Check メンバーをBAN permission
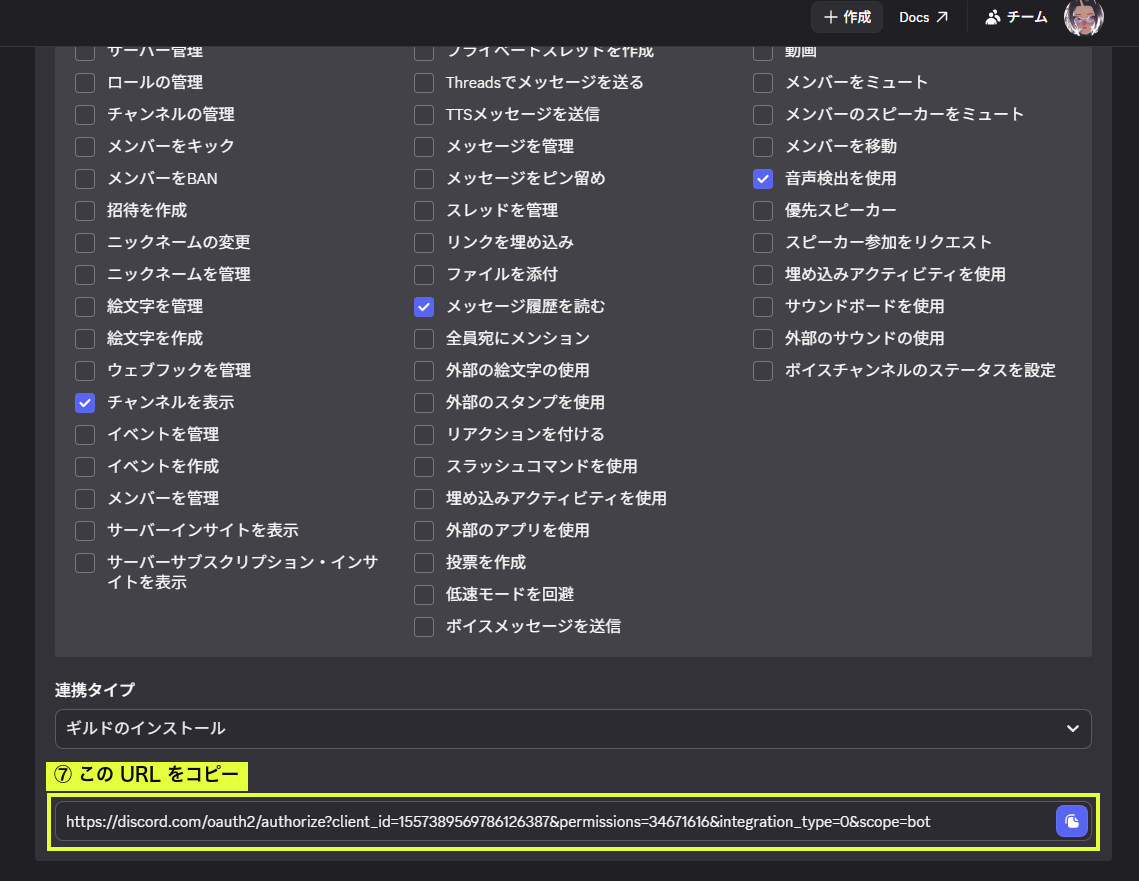Viewport: 1139px width, 881px height. [85, 179]
